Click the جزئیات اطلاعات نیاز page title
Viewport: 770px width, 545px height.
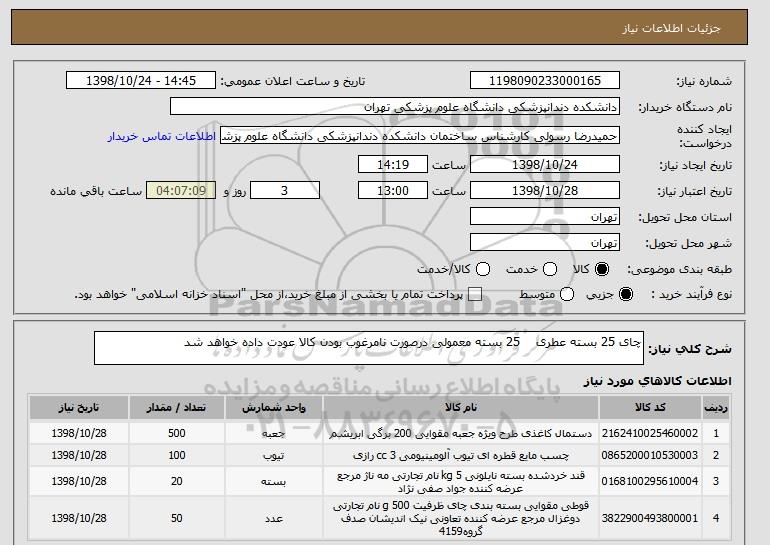click(671, 28)
